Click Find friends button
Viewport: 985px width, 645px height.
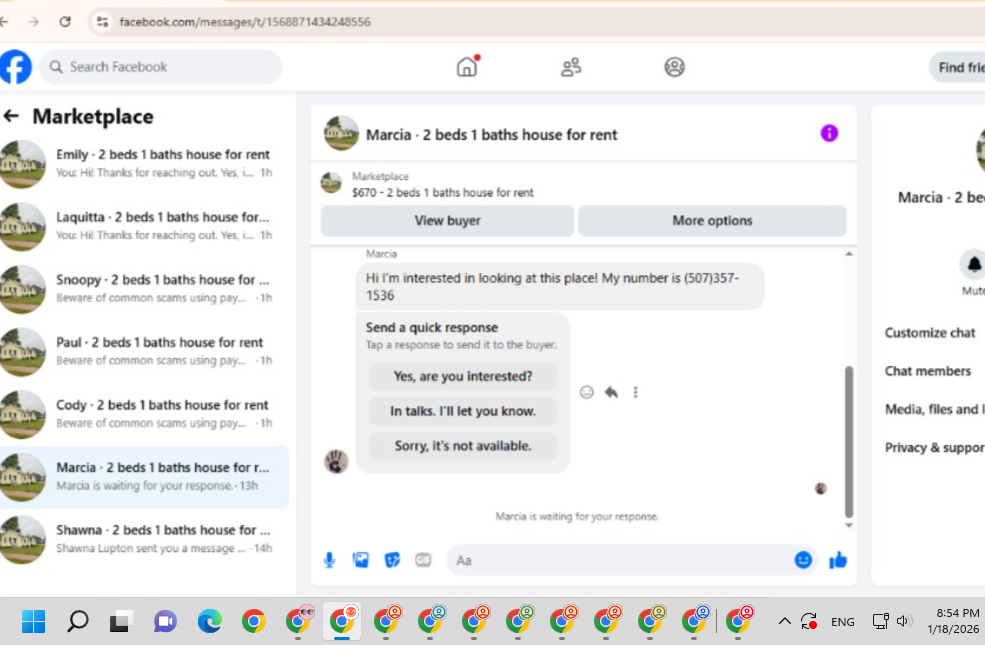pos(957,67)
